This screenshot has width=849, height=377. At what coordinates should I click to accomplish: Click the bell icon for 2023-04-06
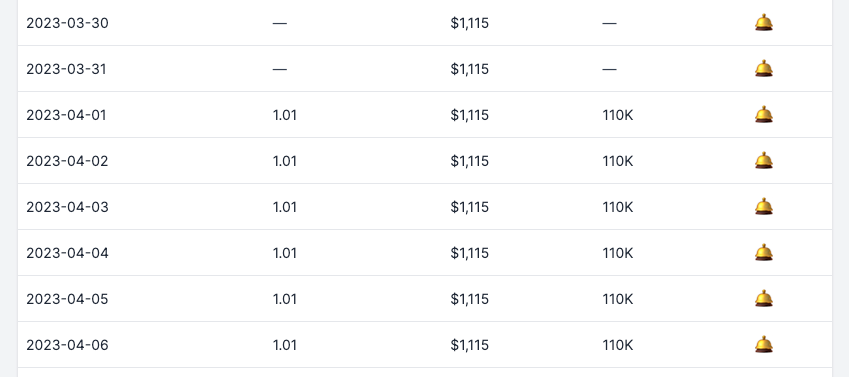pos(763,345)
